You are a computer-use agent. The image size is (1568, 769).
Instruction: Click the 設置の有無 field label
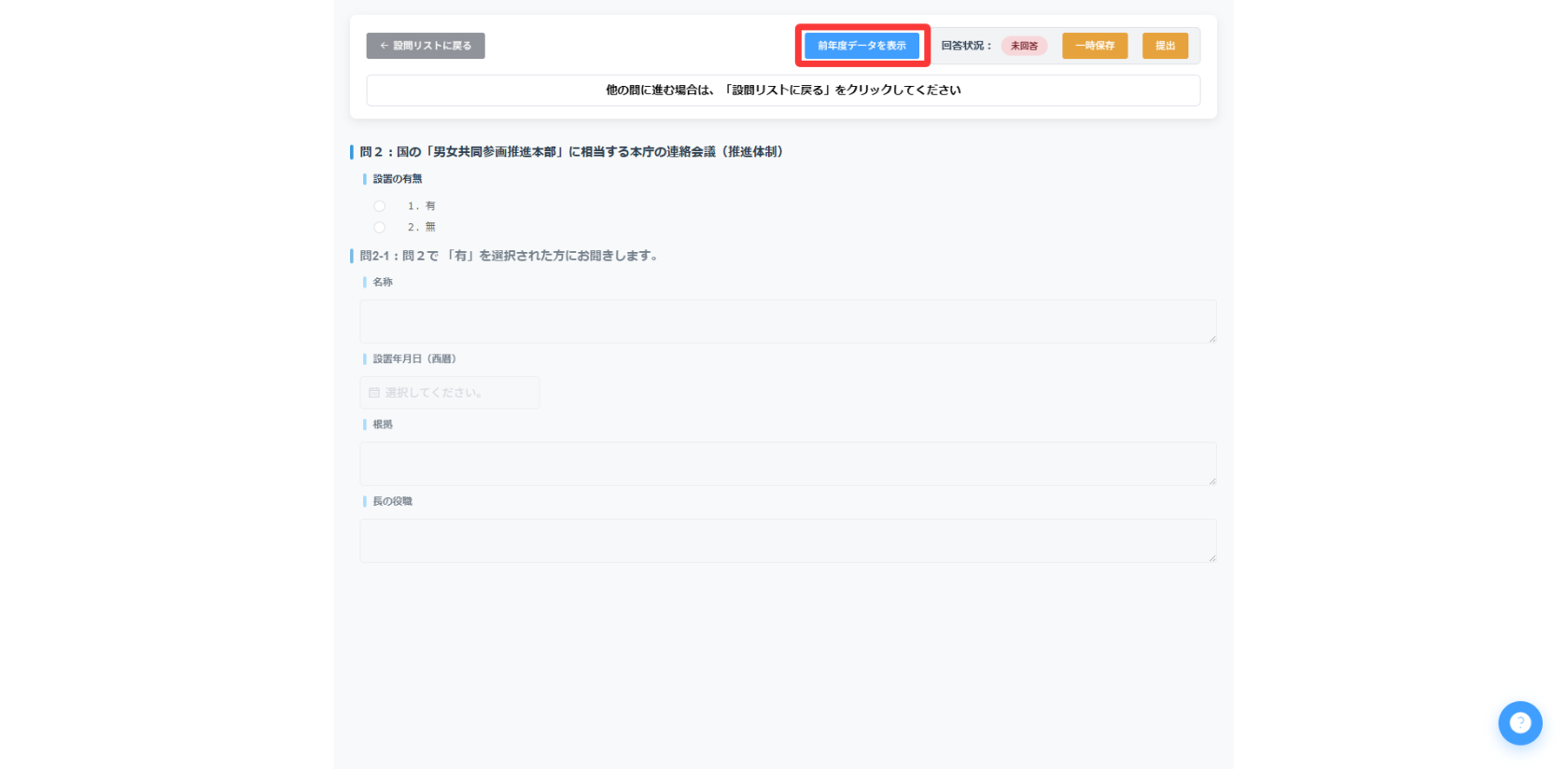[398, 179]
